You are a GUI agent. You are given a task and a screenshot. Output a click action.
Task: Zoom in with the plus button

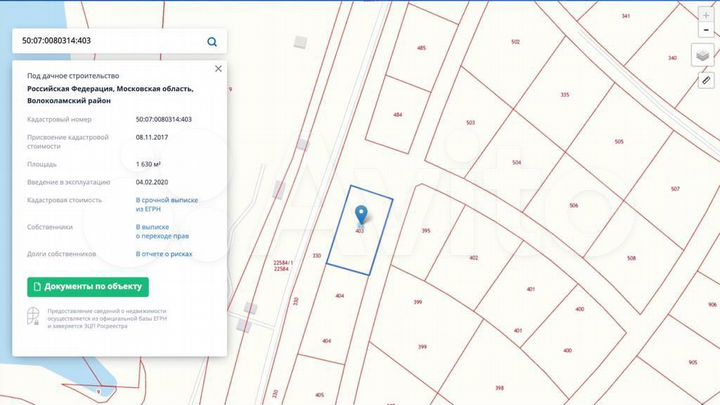(x=706, y=15)
